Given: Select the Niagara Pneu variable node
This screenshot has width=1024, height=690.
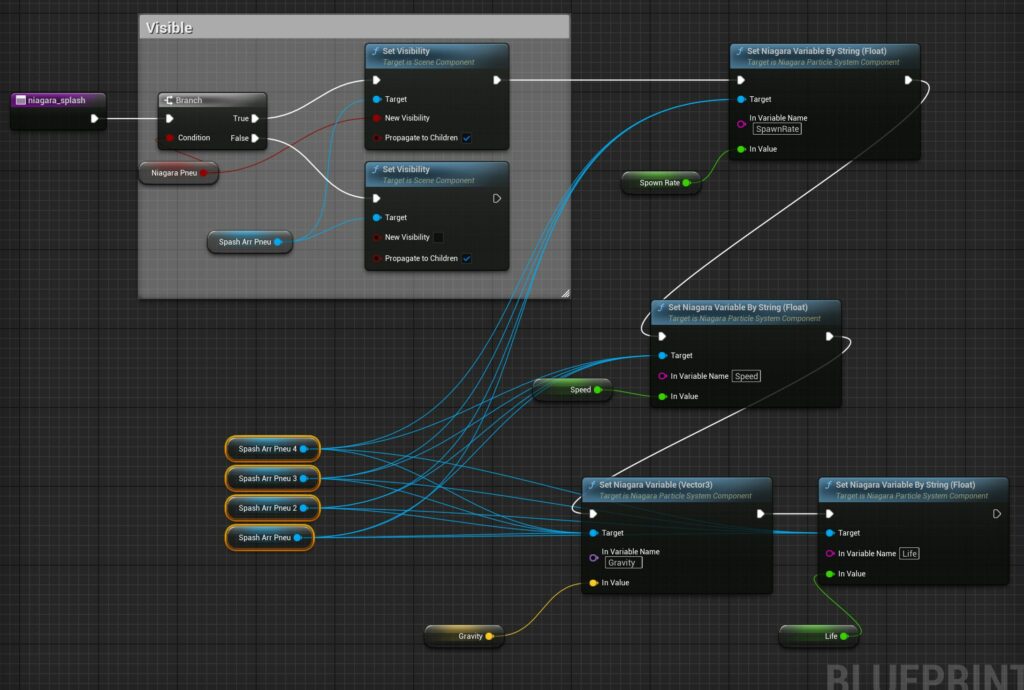Looking at the screenshot, I should [x=172, y=173].
